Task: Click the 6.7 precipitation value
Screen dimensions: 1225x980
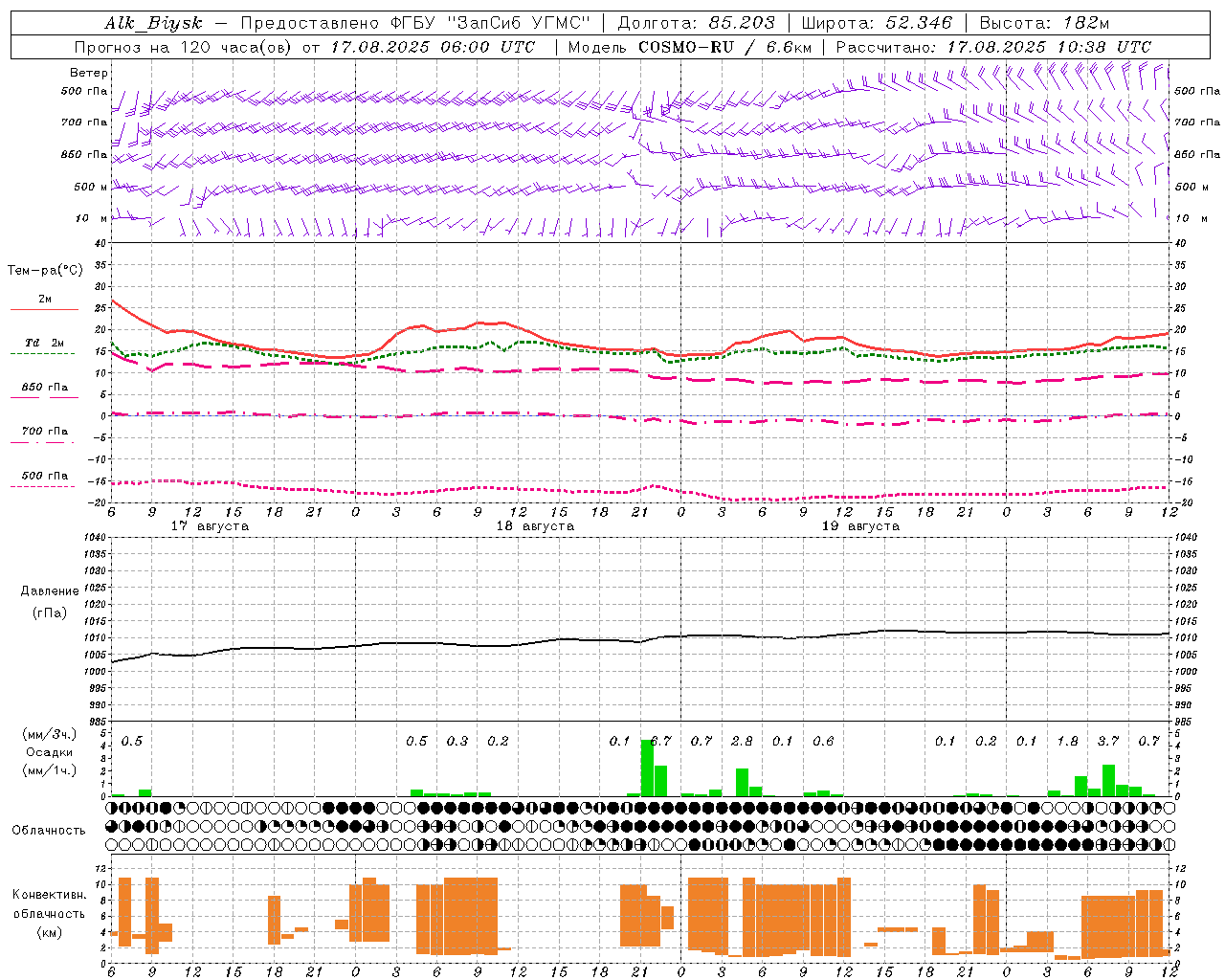Action: click(660, 741)
